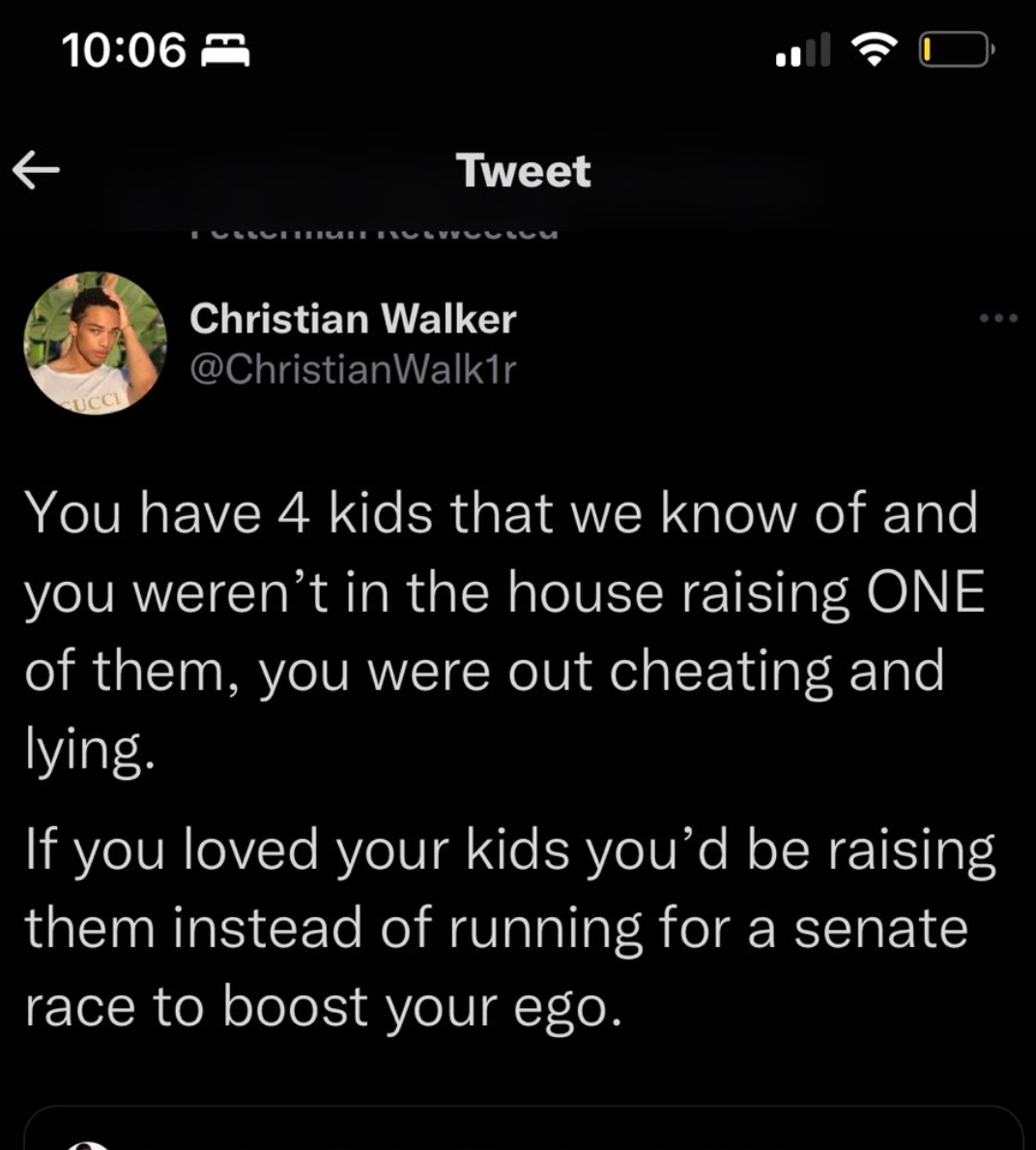This screenshot has height=1150, width=1036.
Task: Open the three-dot more options menu
Action: pyautogui.click(x=997, y=318)
